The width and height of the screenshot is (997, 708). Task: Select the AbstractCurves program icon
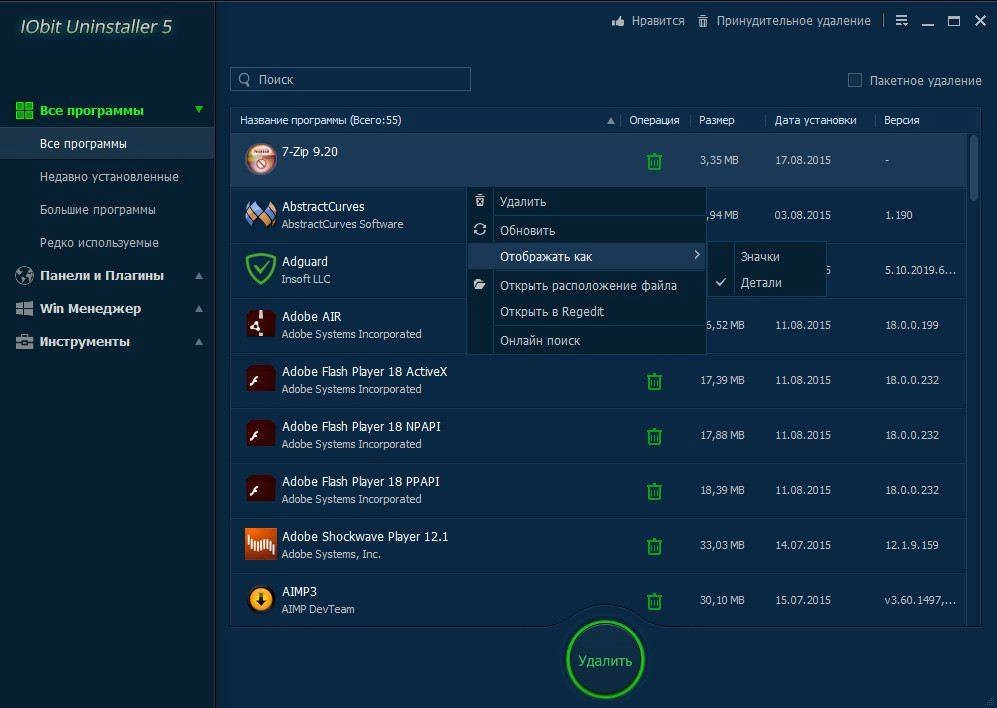[x=261, y=214]
